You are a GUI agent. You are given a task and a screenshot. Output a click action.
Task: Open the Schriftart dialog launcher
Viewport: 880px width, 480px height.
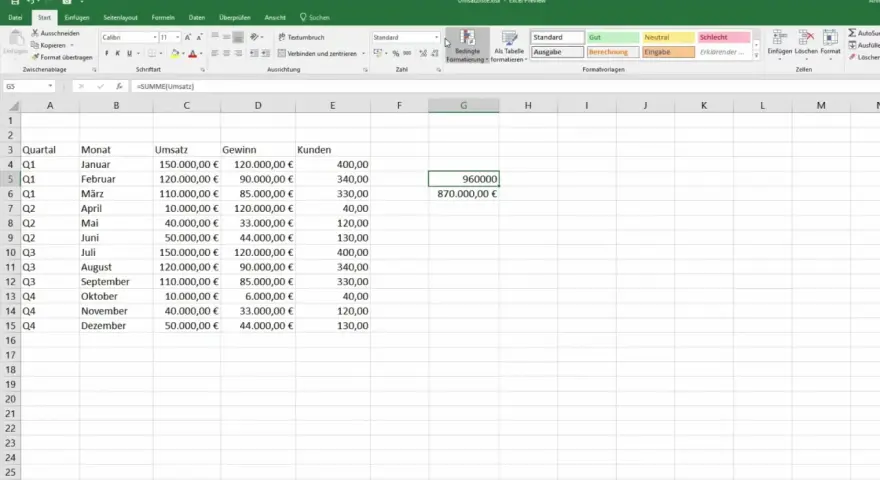pyautogui.click(x=203, y=70)
